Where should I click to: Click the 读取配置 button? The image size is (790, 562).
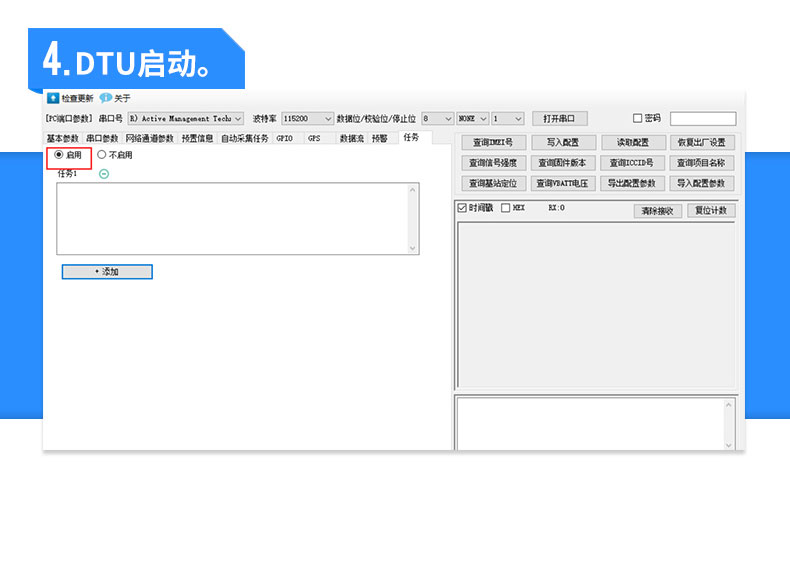click(632, 143)
